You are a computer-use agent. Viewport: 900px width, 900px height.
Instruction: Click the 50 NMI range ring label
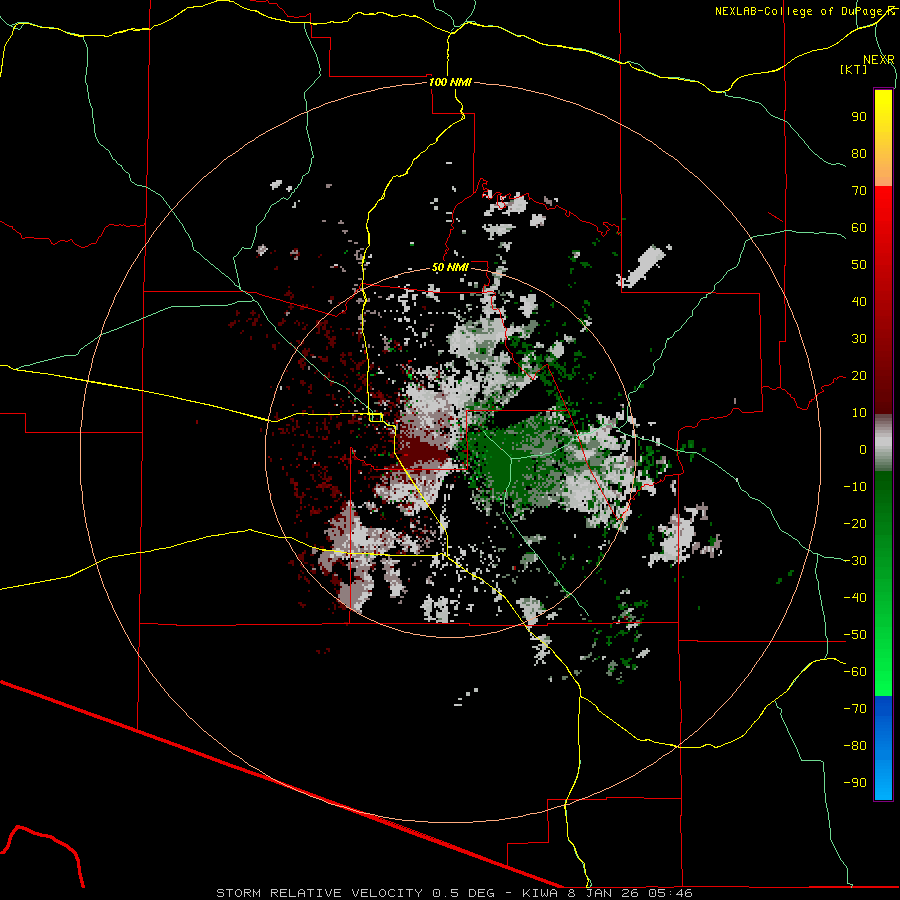click(450, 267)
